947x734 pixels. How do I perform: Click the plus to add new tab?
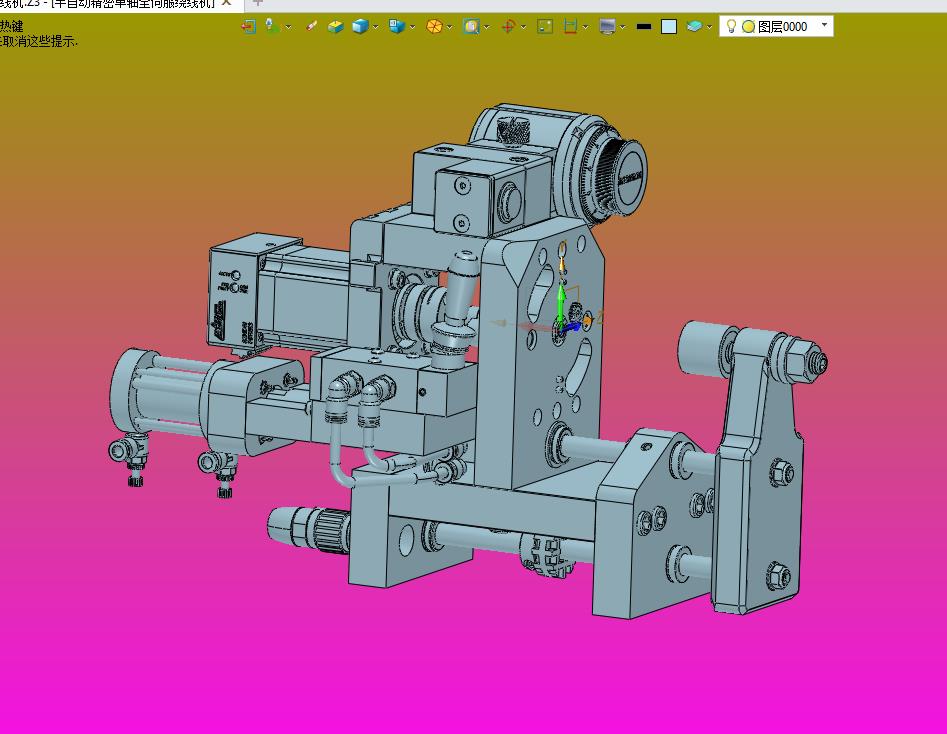click(258, 3)
